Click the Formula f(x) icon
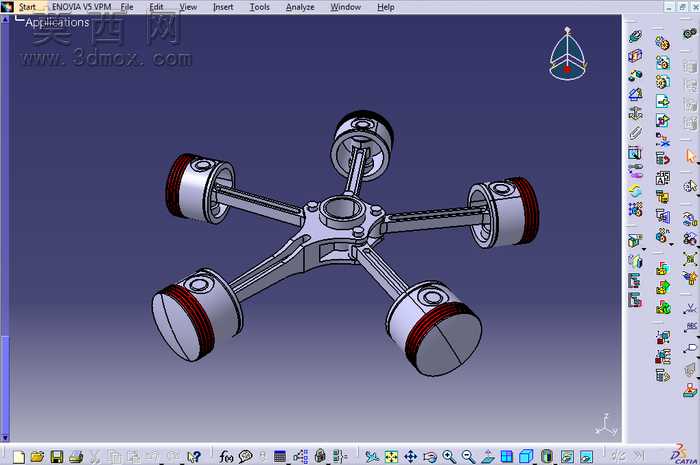Viewport: 700px width, 465px height. click(226, 456)
